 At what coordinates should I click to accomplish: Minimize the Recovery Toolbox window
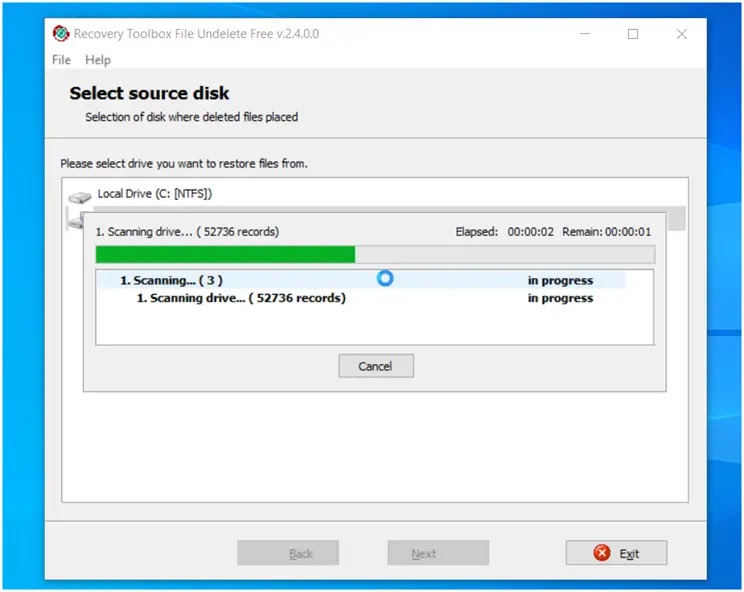point(585,34)
